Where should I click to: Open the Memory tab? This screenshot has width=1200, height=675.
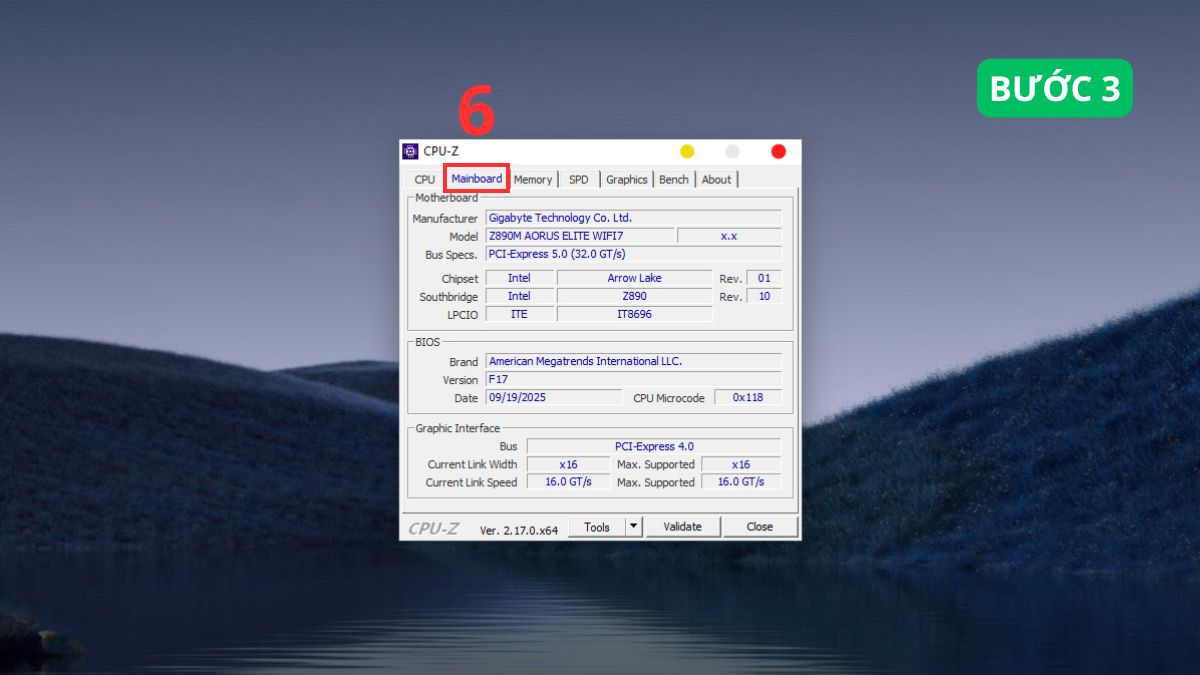click(x=532, y=179)
